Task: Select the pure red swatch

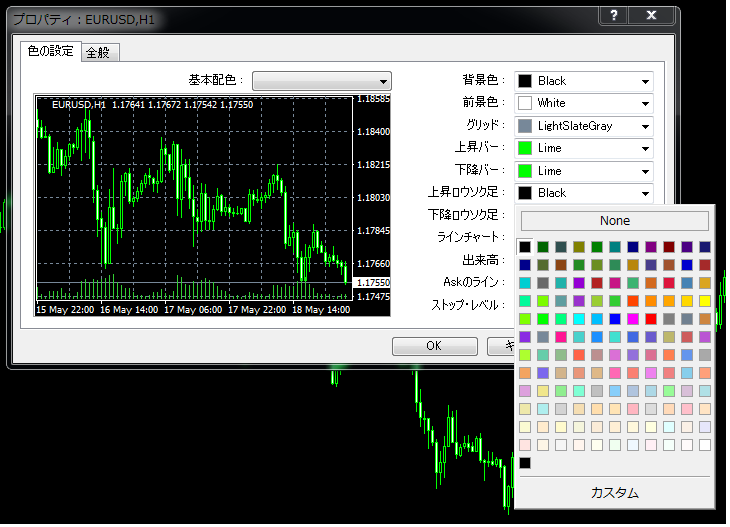Action: click(651, 319)
